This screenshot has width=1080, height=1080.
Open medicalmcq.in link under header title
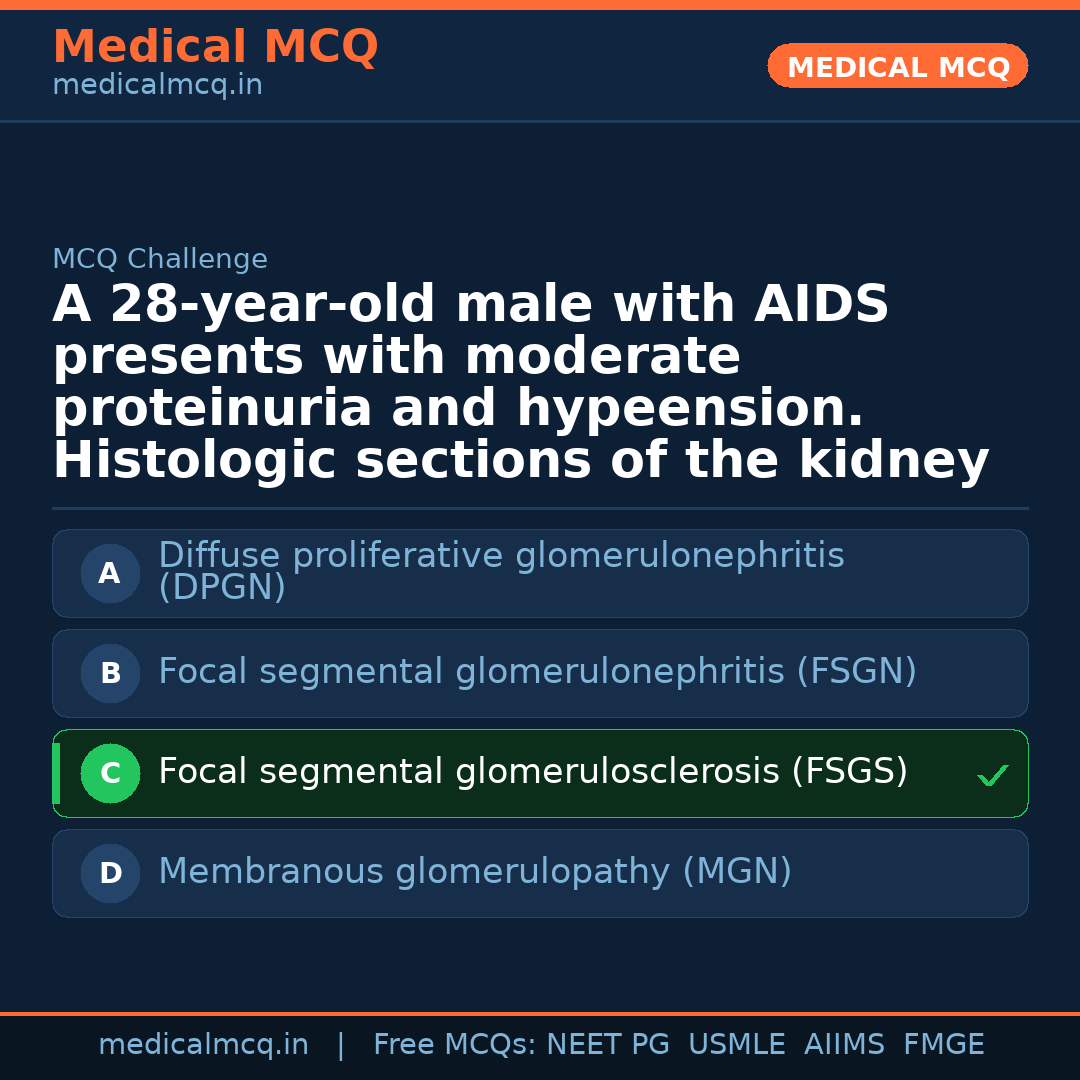pyautogui.click(x=157, y=86)
